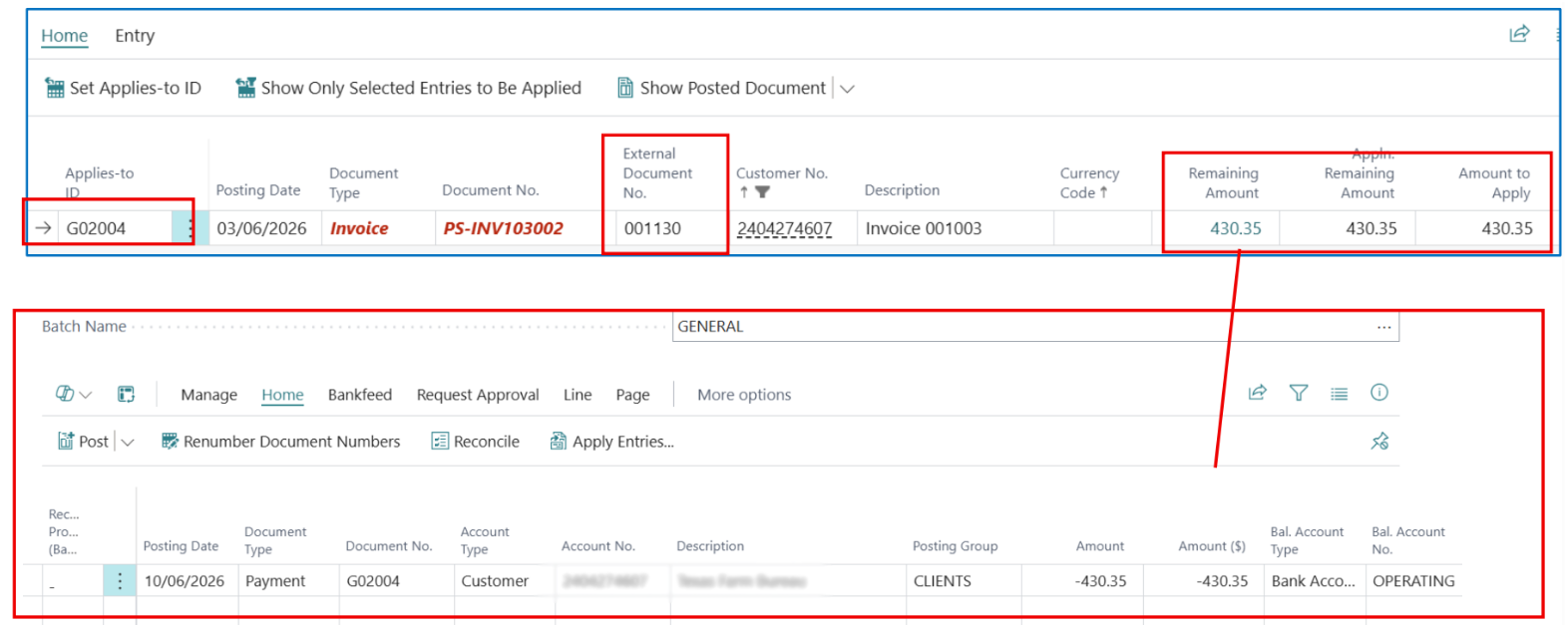The width and height of the screenshot is (1568, 625).
Task: Click journal Posting Date 10/06/2026 cell
Action: click(185, 581)
